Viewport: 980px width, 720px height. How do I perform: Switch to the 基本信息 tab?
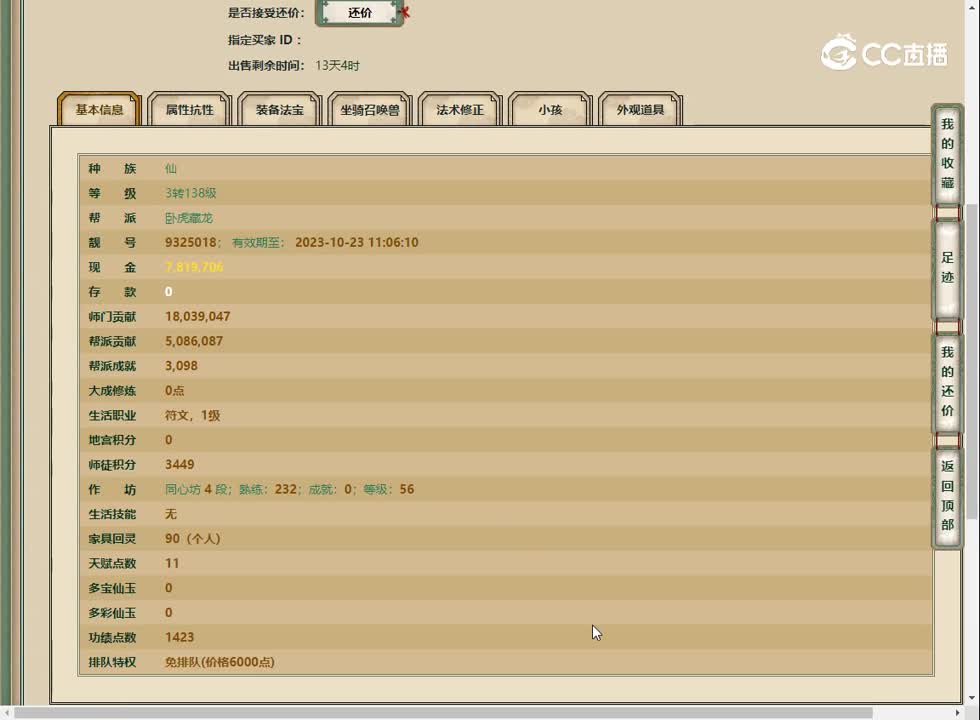click(100, 110)
